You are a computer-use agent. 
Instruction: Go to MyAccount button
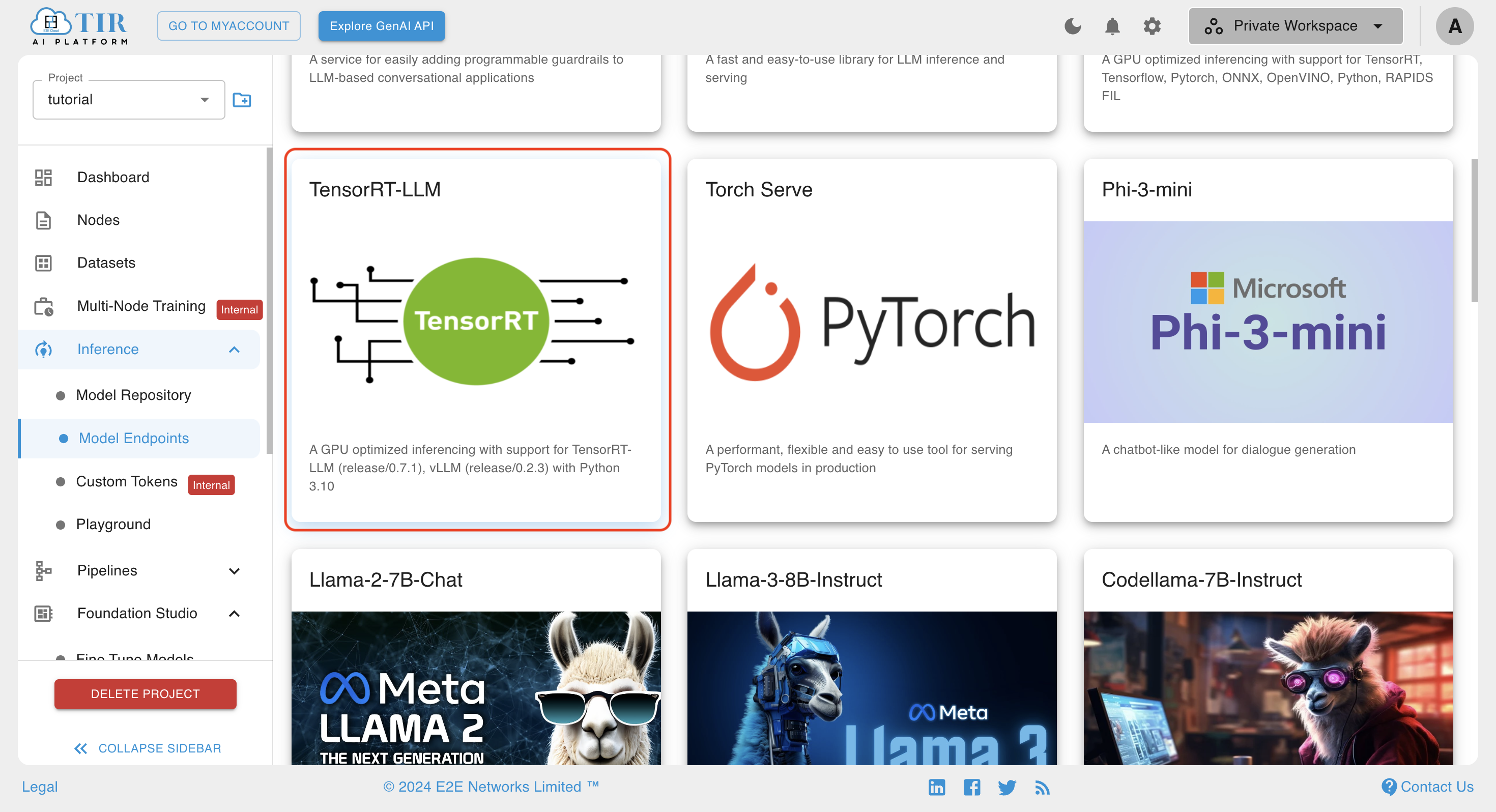tap(229, 26)
